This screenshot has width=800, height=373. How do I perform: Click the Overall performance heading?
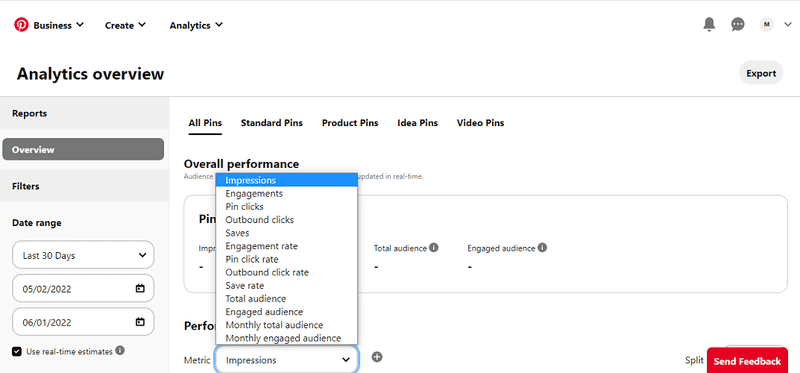[x=241, y=164]
